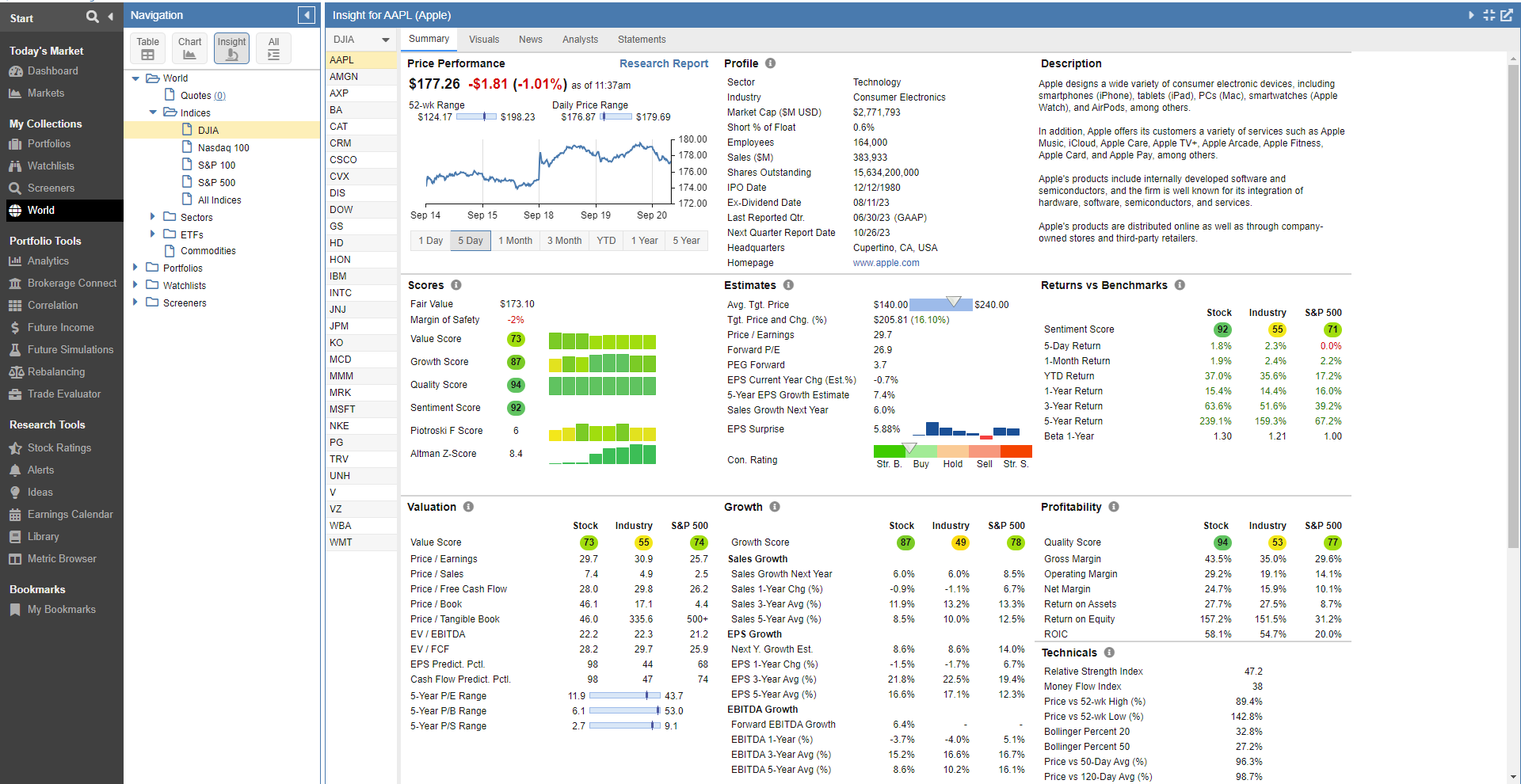Viewport: 1521px width, 784px height.
Task: Collapse the Navigation panel with the arrow button
Action: (307, 15)
